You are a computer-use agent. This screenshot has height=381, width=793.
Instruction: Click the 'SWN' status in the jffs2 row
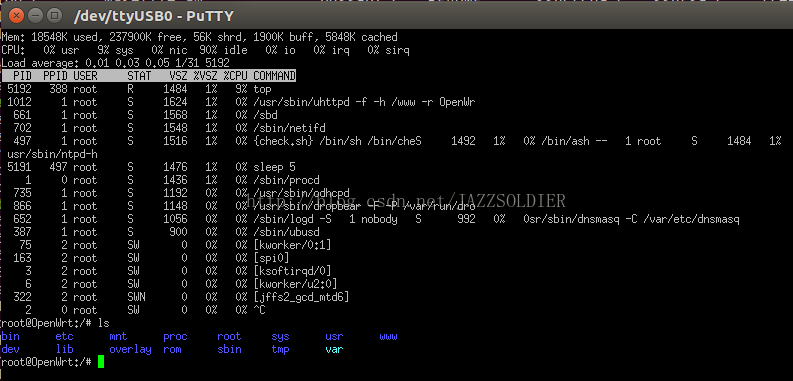[137, 297]
